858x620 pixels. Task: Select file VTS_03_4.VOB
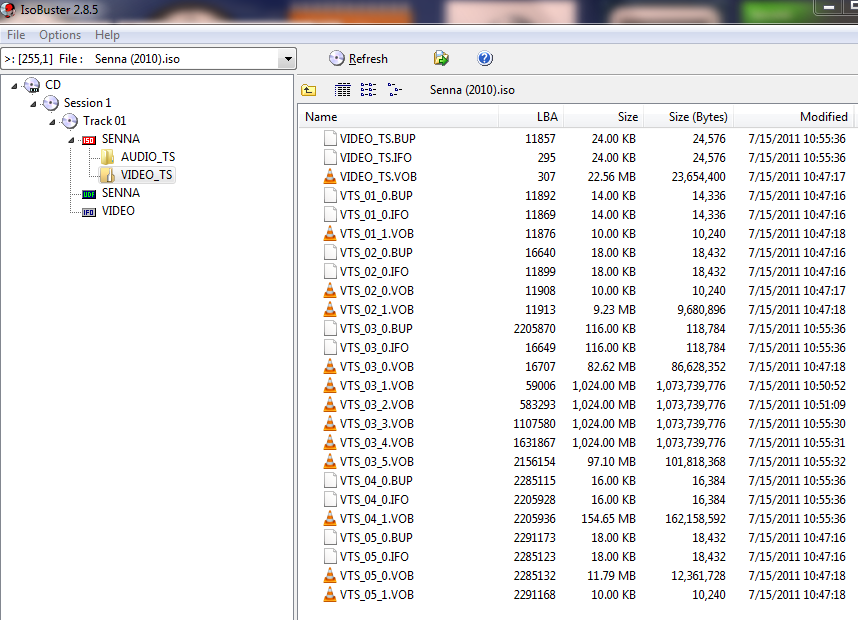coord(376,442)
